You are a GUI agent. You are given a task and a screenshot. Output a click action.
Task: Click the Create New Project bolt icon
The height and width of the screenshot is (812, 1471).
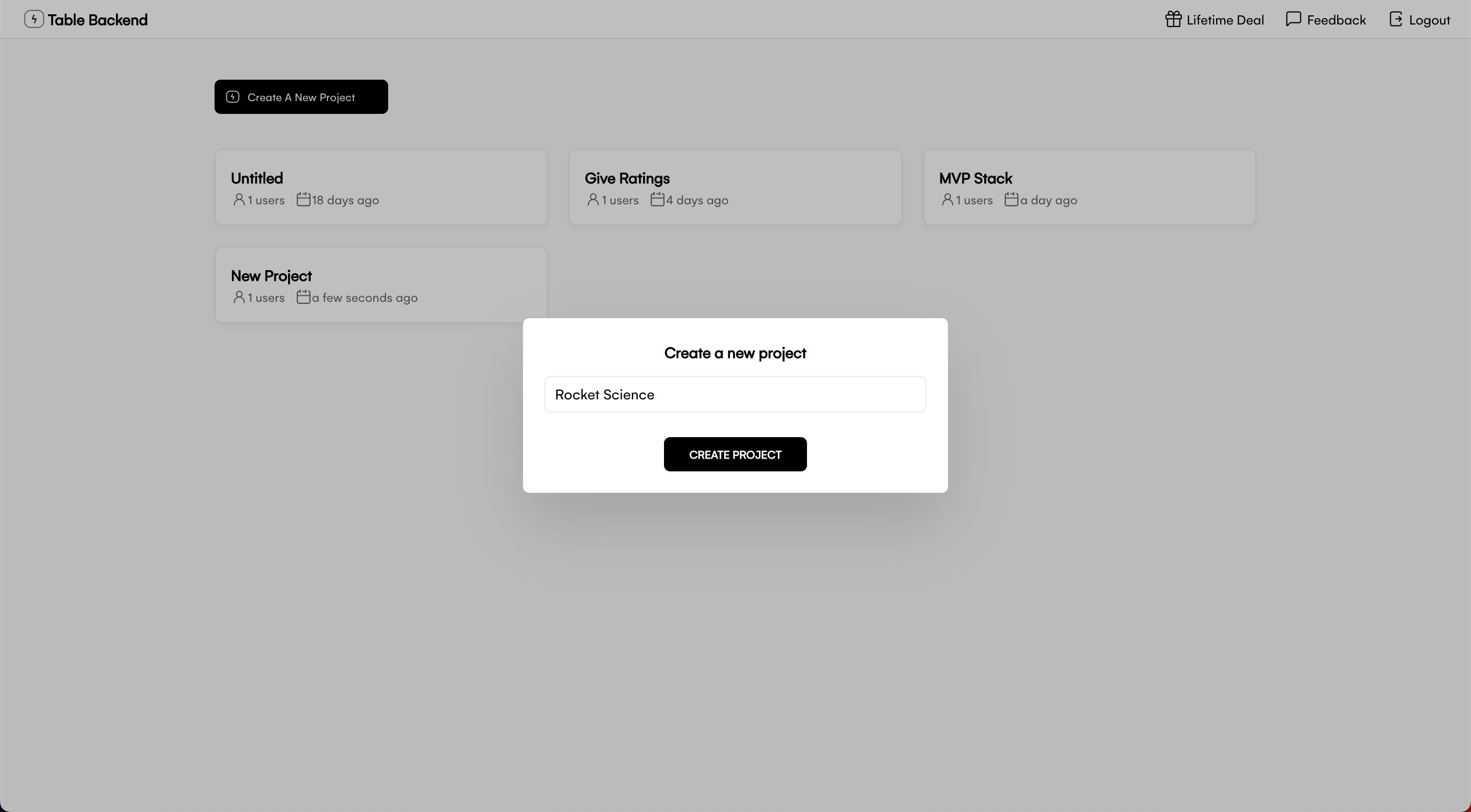pos(232,96)
